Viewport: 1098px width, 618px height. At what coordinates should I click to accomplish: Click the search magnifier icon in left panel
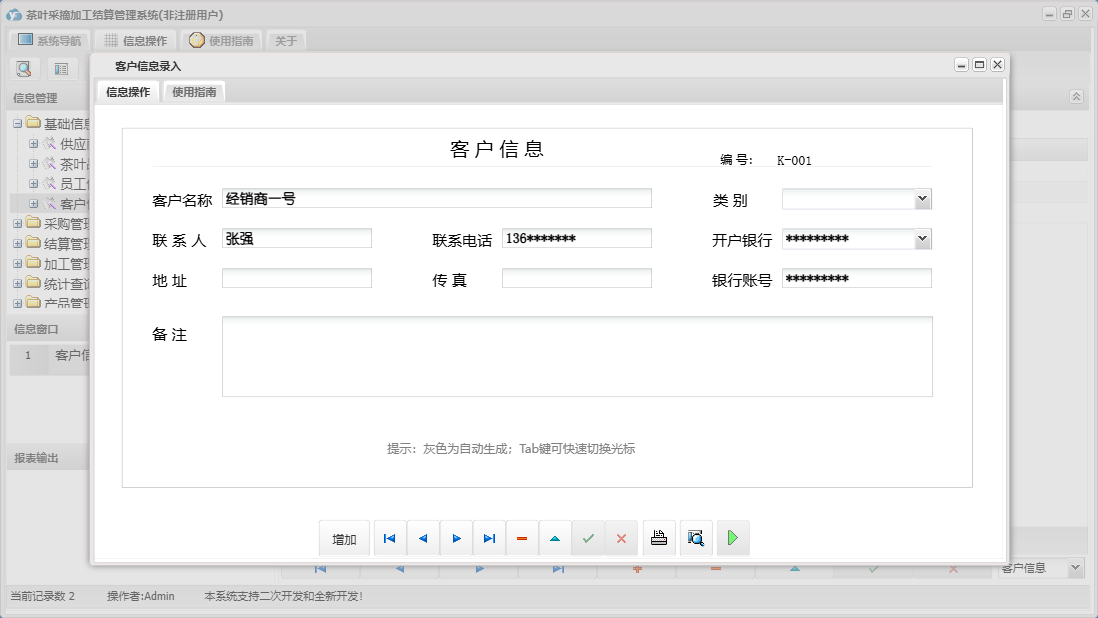pyautogui.click(x=24, y=68)
